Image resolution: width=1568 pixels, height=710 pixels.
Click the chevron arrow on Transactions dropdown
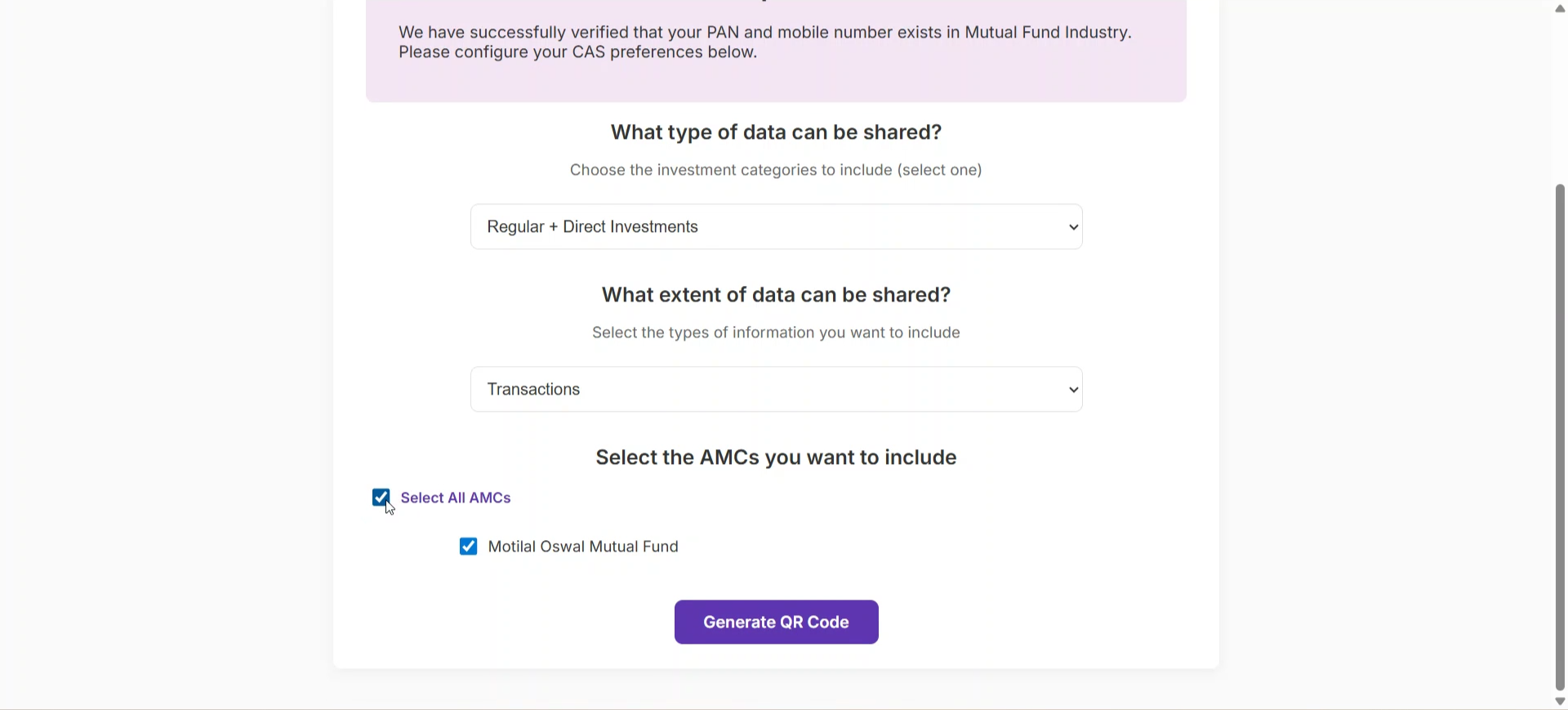click(1073, 390)
